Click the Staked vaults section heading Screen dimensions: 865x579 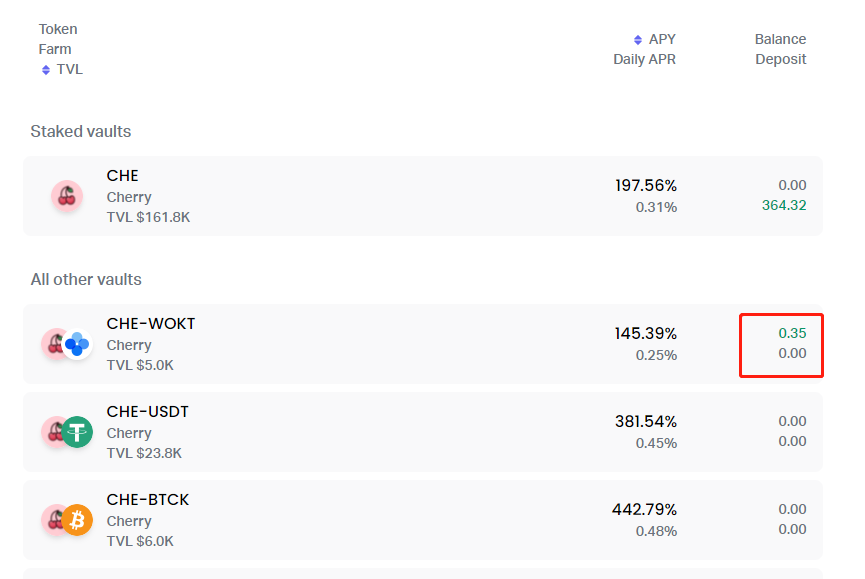(81, 131)
